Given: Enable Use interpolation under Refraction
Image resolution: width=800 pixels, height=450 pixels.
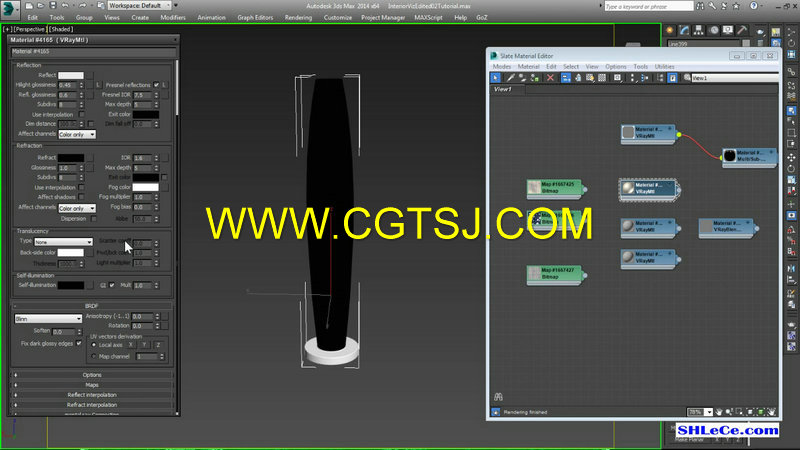Looking at the screenshot, I should [82, 187].
